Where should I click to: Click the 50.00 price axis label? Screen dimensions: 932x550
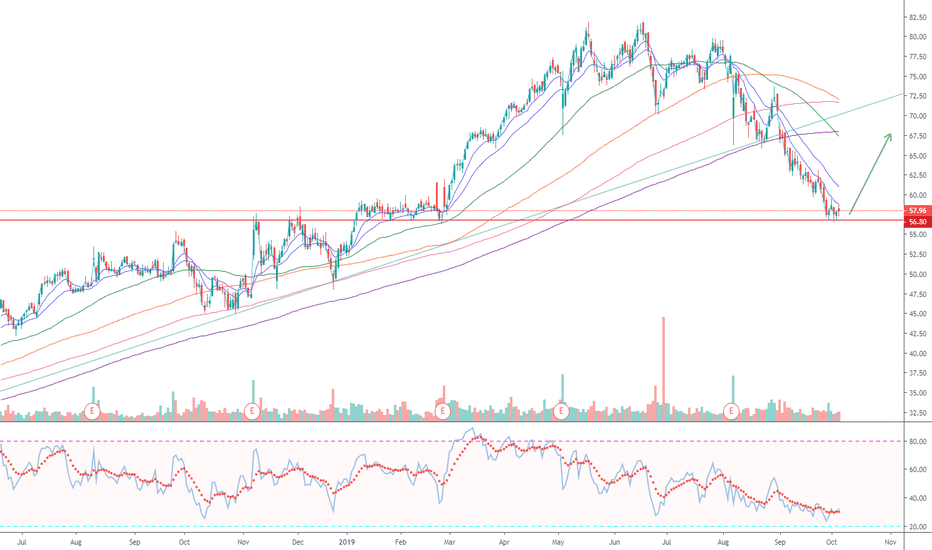tap(917, 275)
